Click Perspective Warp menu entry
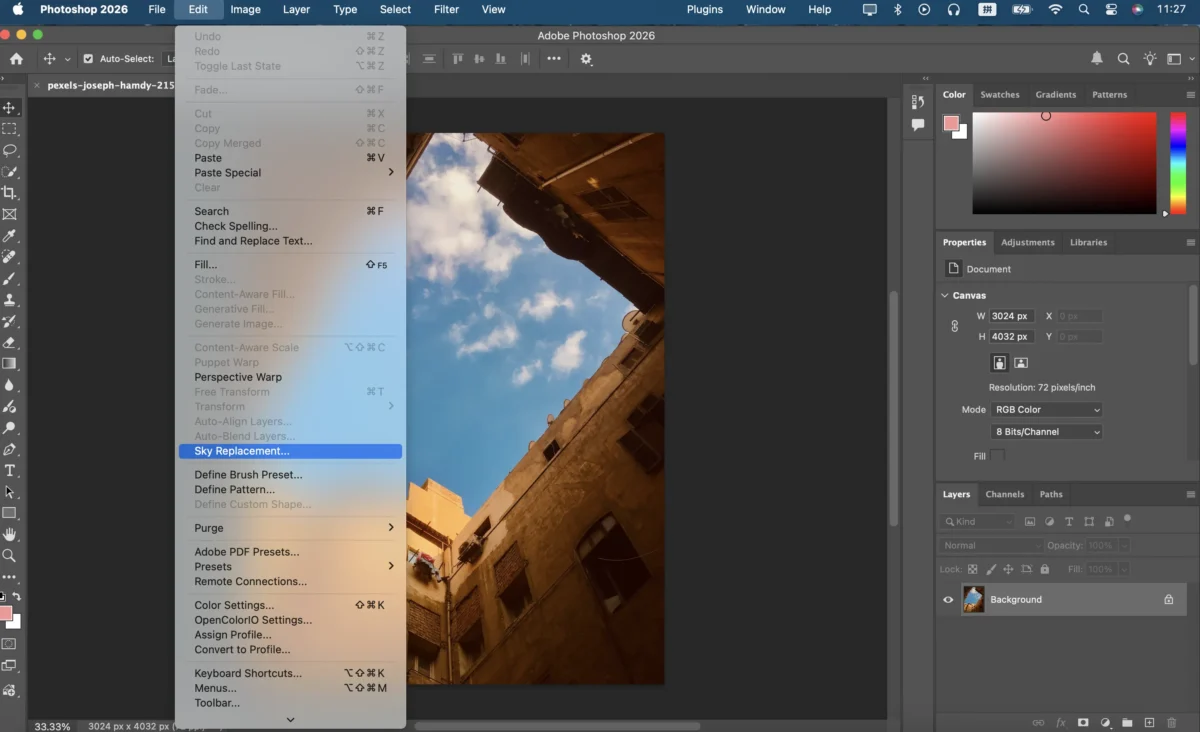The image size is (1200, 732). point(238,377)
